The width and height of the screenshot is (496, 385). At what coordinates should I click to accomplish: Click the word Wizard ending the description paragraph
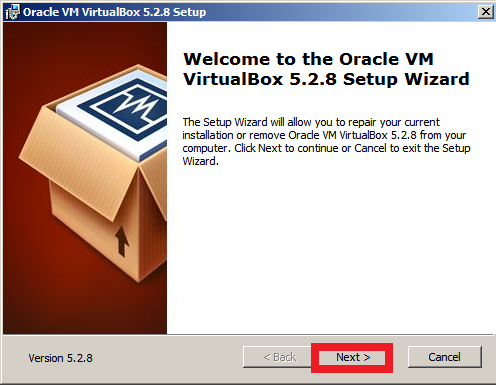pos(200,161)
